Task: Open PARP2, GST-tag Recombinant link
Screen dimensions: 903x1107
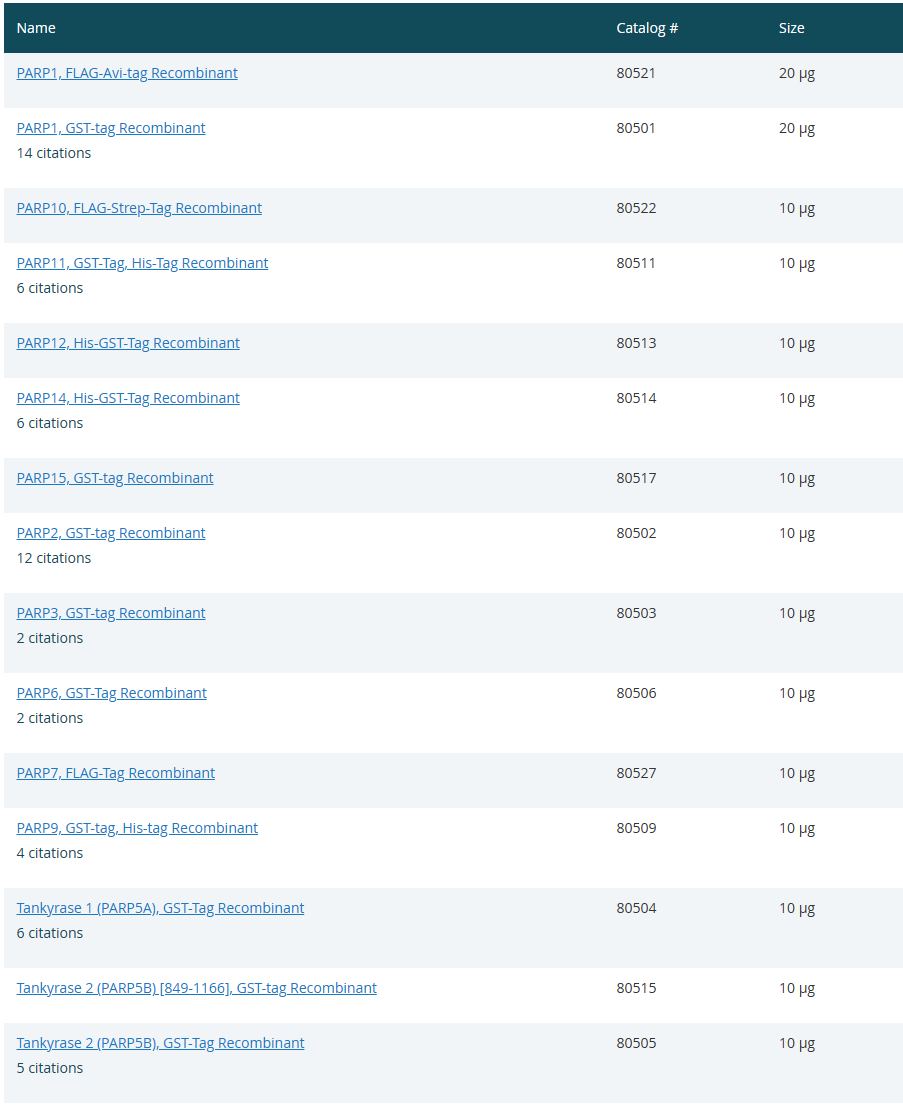Action: (x=111, y=533)
